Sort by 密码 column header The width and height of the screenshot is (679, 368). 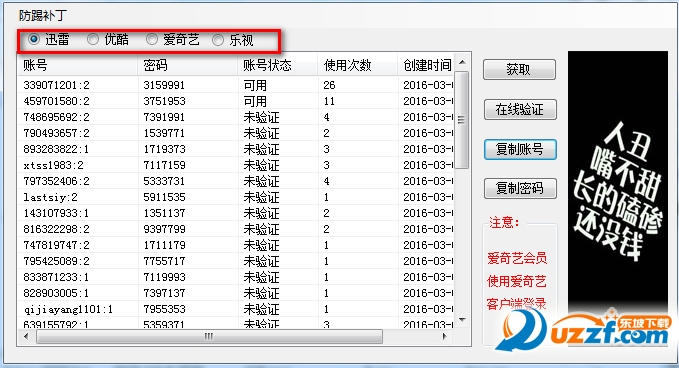pos(188,65)
